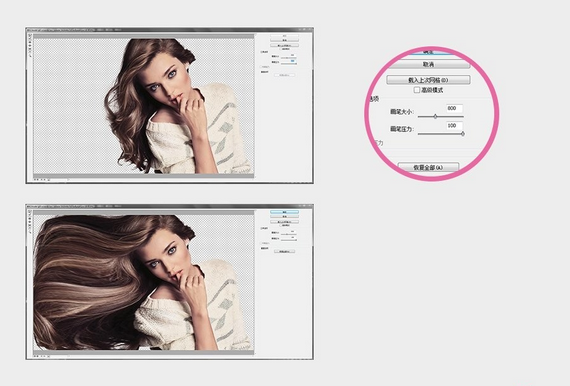Tick the 高级模式 checkbox inside the magnified circle
Image resolution: width=570 pixels, height=386 pixels.
click(x=417, y=90)
